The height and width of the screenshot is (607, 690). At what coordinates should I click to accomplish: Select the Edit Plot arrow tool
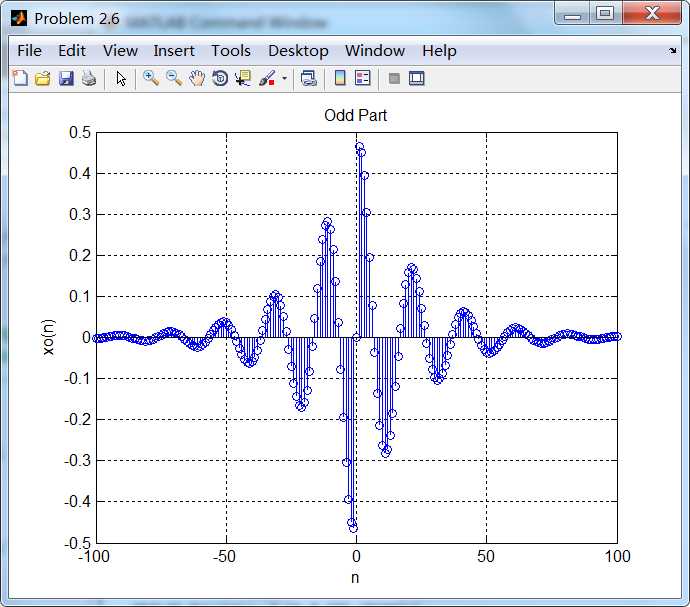[x=121, y=79]
